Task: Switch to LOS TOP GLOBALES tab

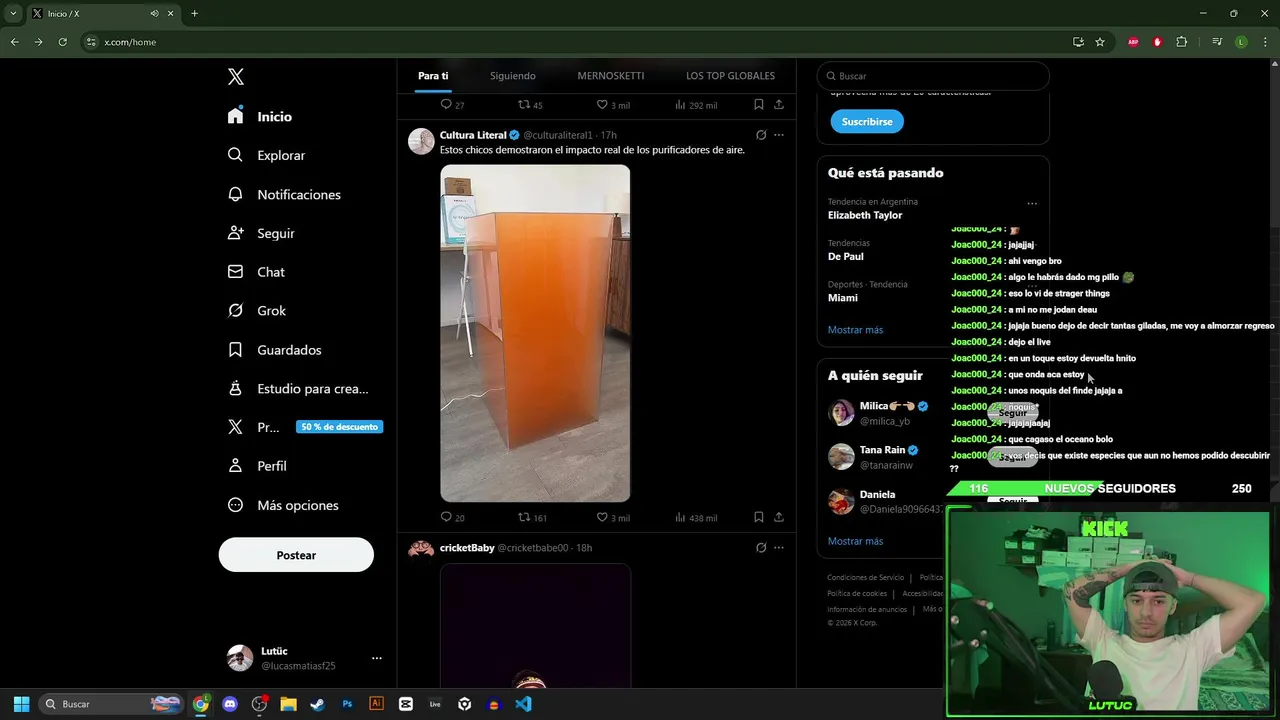Action: [730, 76]
